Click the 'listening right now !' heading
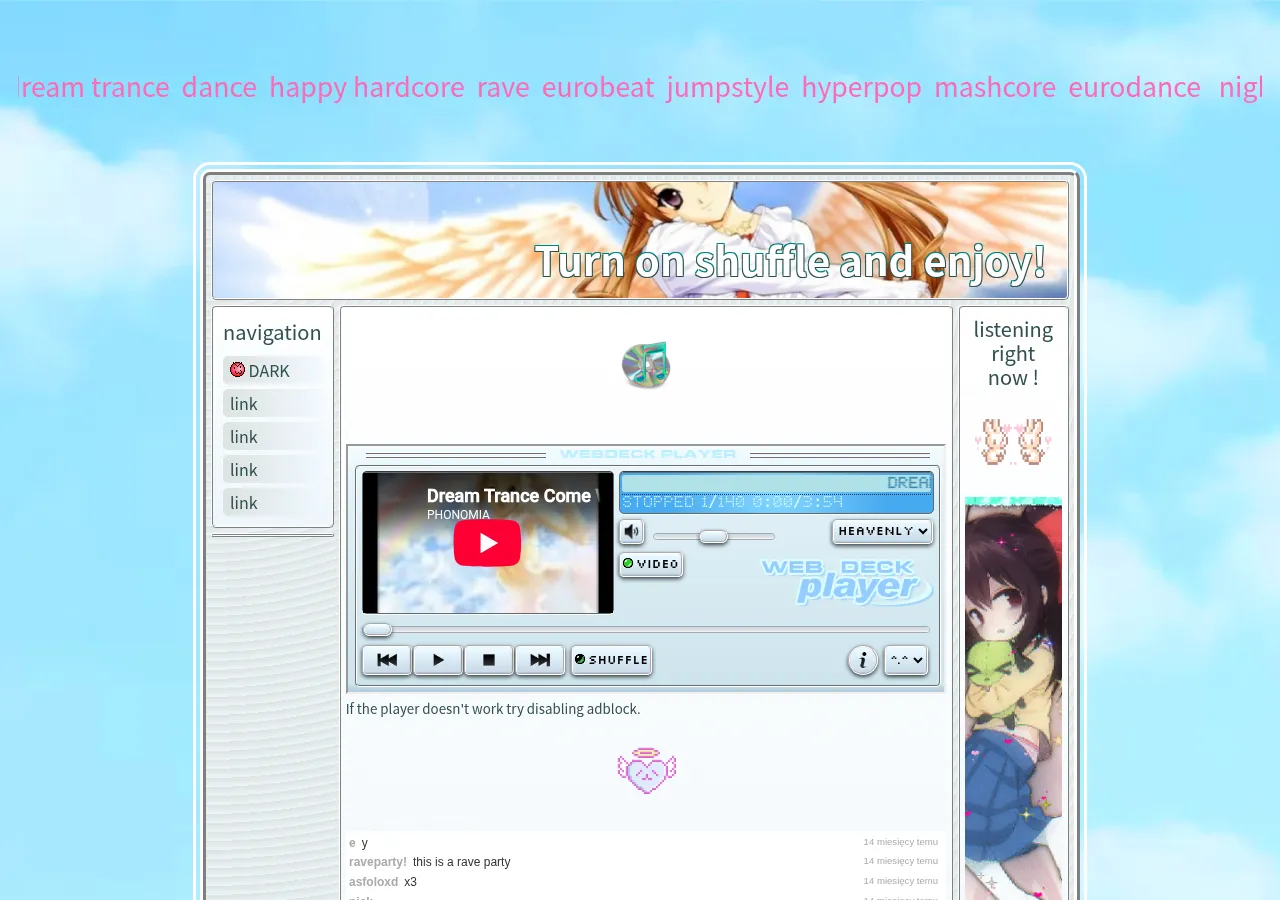Image resolution: width=1280 pixels, height=900 pixels. [1013, 354]
